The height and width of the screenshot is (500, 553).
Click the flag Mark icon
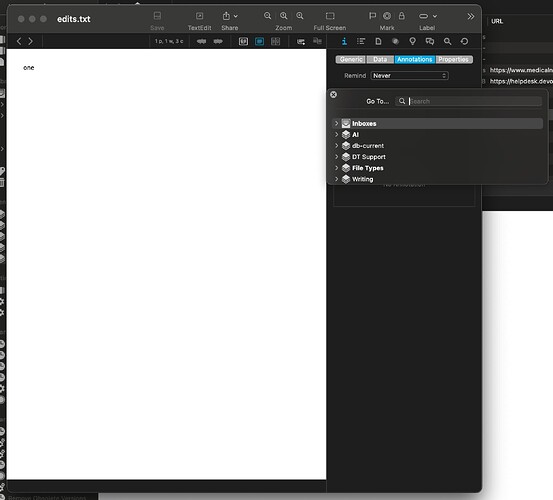[x=372, y=16]
